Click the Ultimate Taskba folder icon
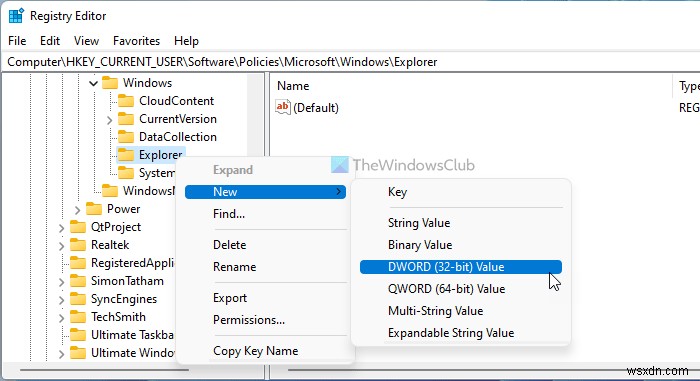This screenshot has width=700, height=381. click(x=78, y=335)
